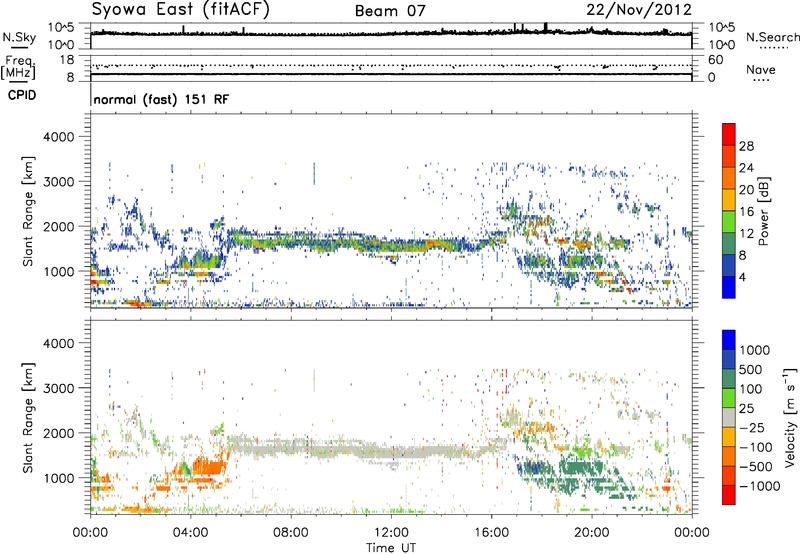The image size is (800, 554).
Task: Select the 20:00 time tick label
Action: [591, 533]
